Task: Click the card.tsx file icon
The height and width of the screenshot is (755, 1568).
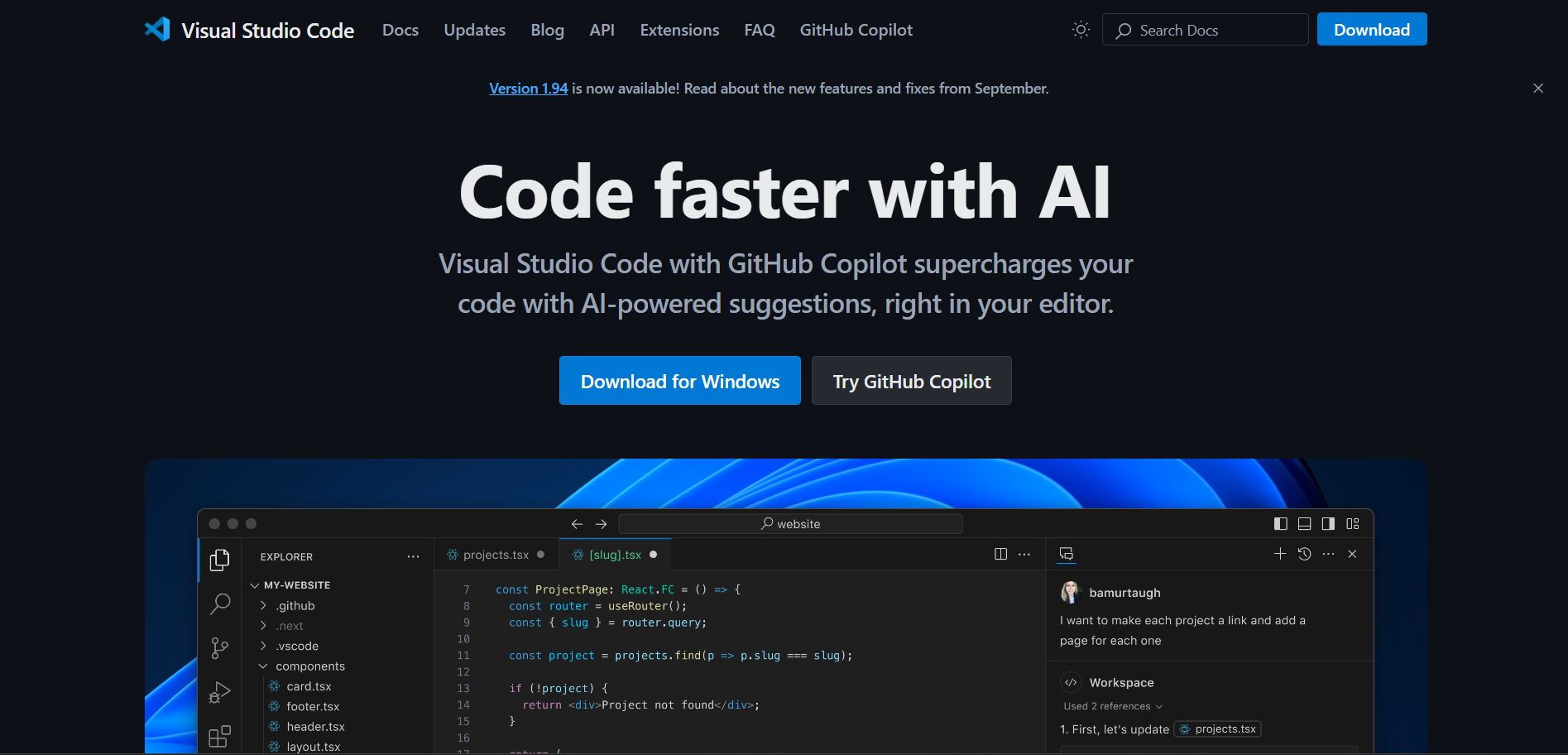Action: coord(274,686)
